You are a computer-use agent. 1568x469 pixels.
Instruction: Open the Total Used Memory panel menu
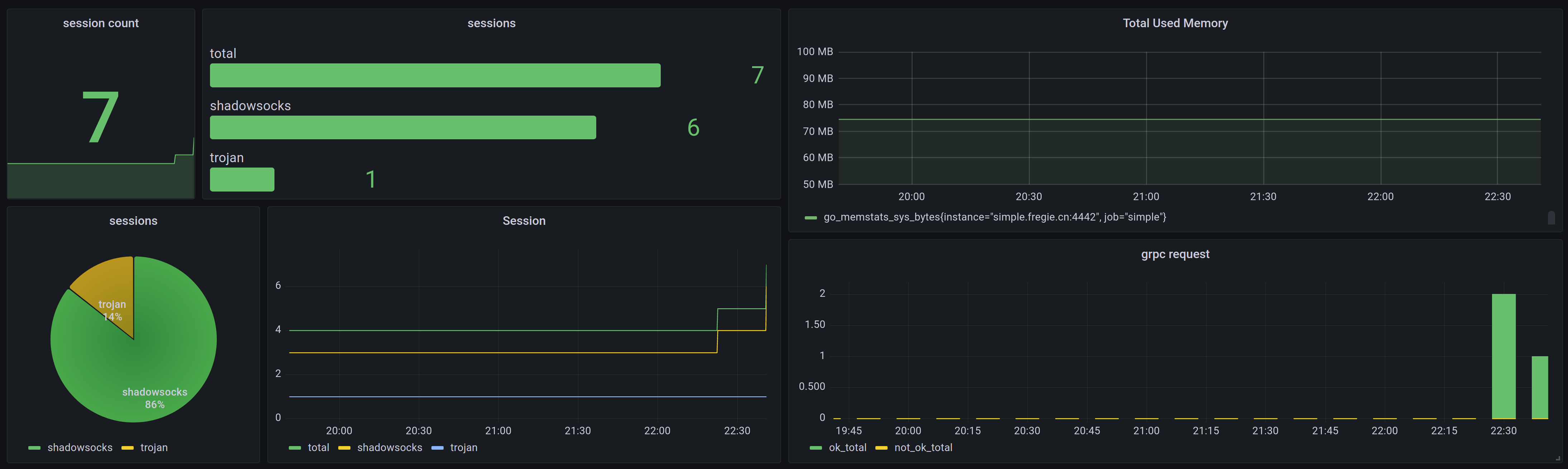pos(1175,23)
